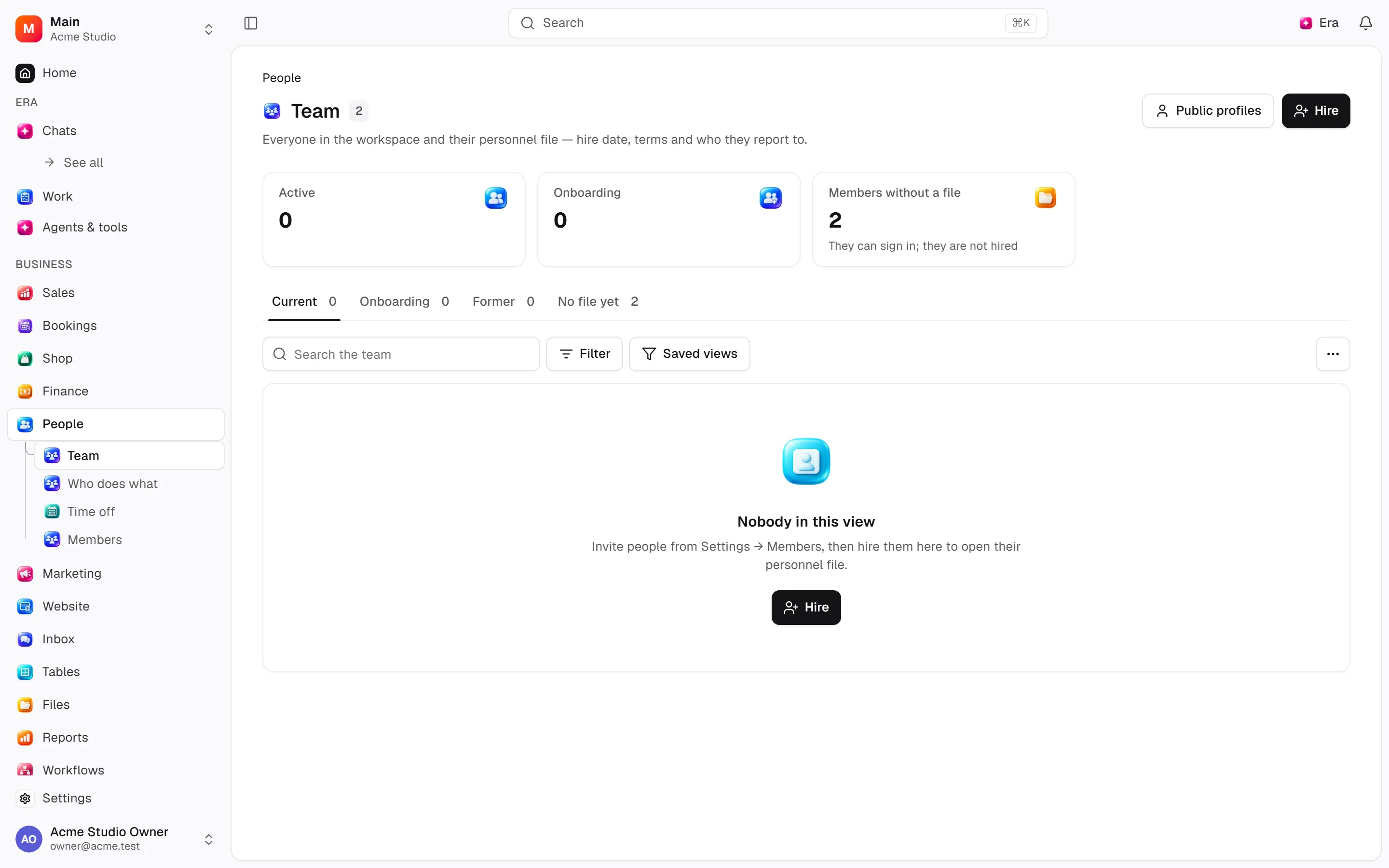Open the Website module
The width and height of the screenshot is (1389, 868).
point(115,606)
